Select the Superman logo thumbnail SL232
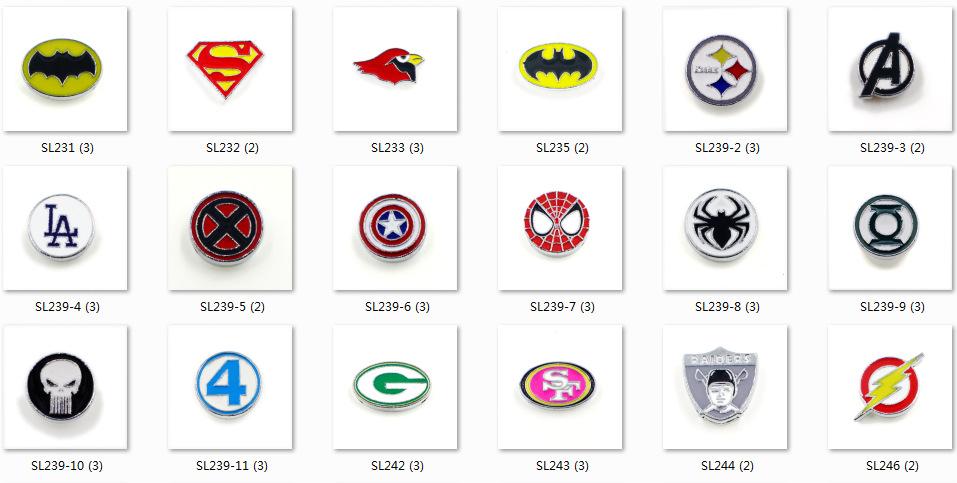The image size is (957, 483). pyautogui.click(x=230, y=69)
